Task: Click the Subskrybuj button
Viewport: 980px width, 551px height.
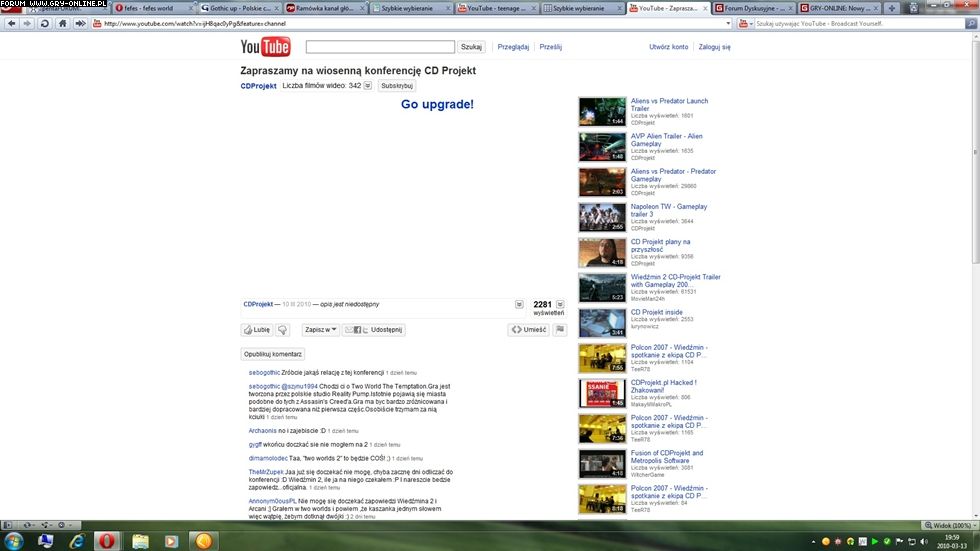Action: point(397,86)
